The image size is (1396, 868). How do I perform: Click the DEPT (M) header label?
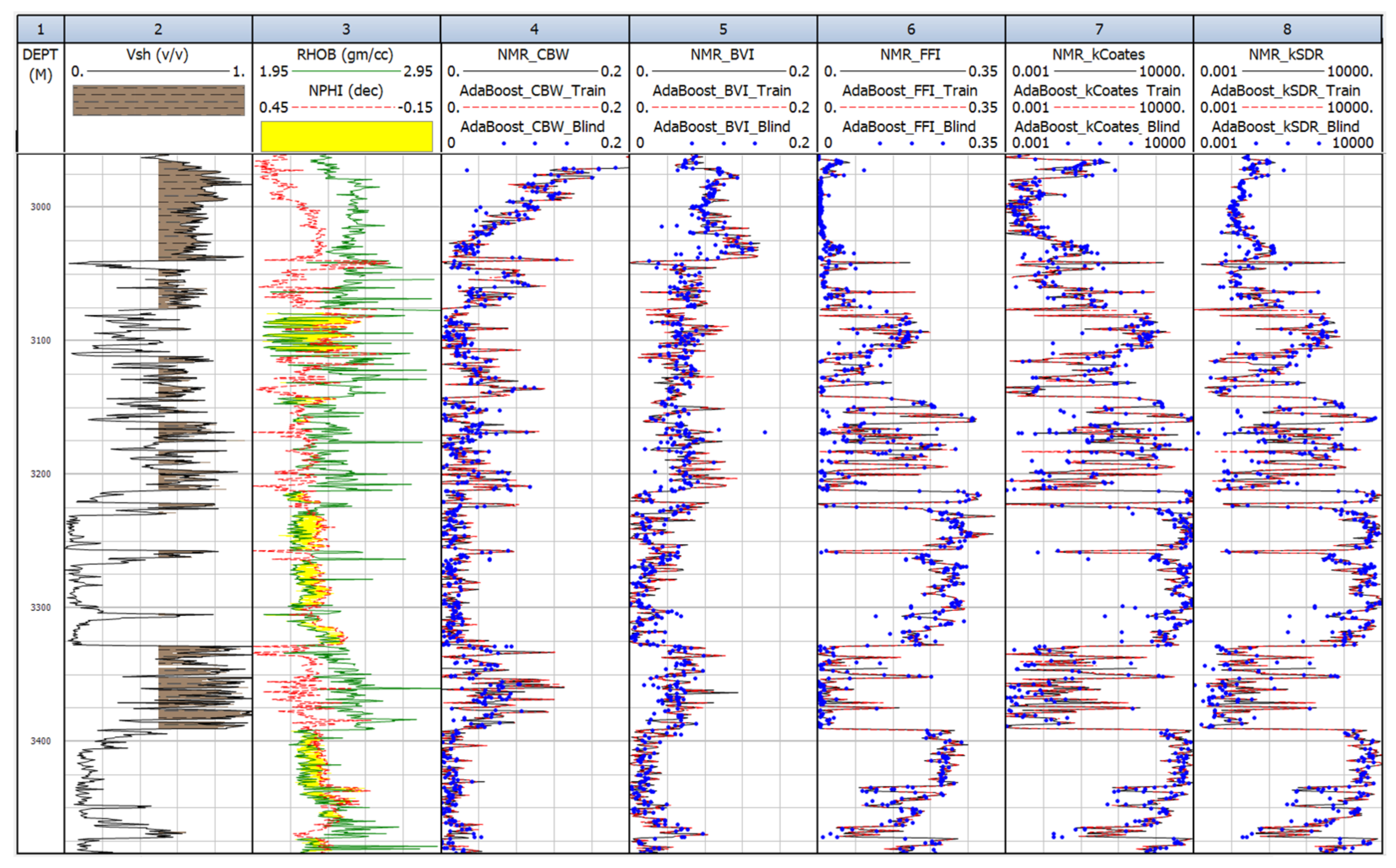(x=40, y=65)
